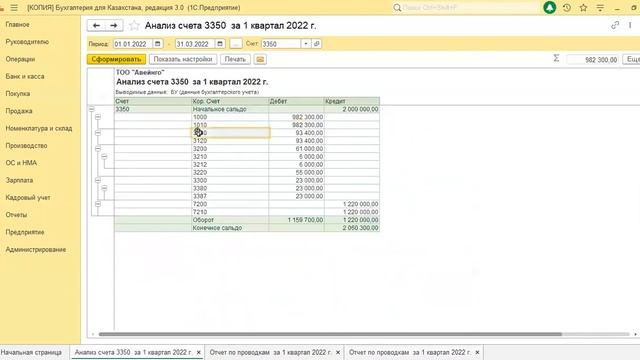This screenshot has height=360, width=640.
Task: Close the Анализ счета 3350 tab
Action: 199,352
